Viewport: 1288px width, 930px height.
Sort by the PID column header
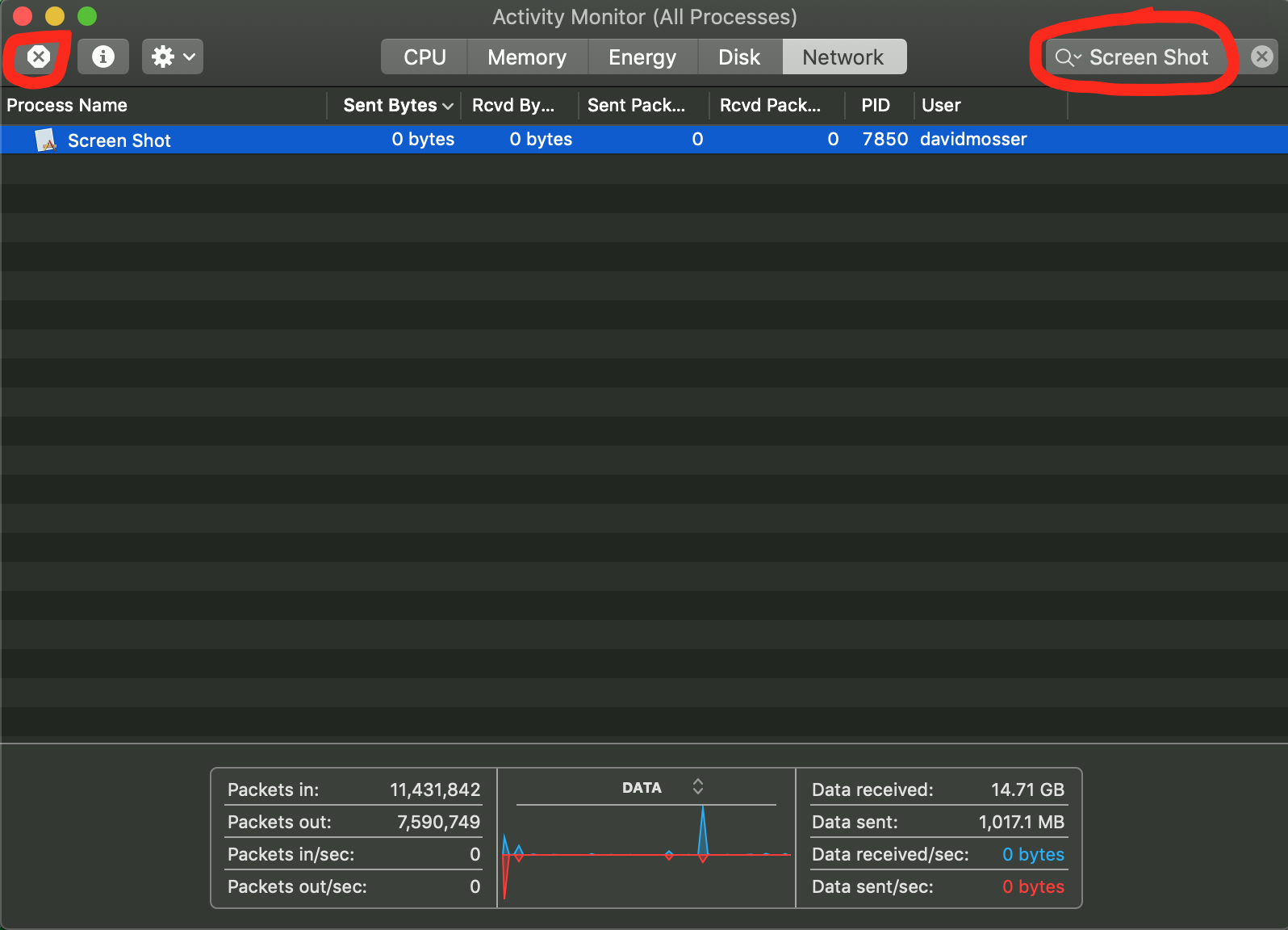[x=879, y=106]
